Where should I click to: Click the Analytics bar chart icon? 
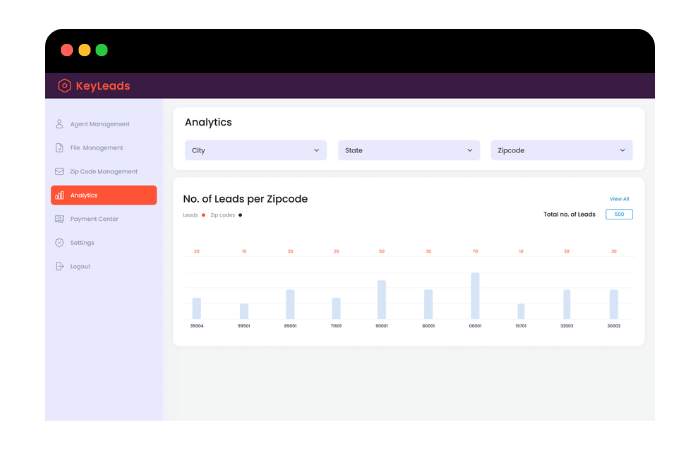coord(60,195)
